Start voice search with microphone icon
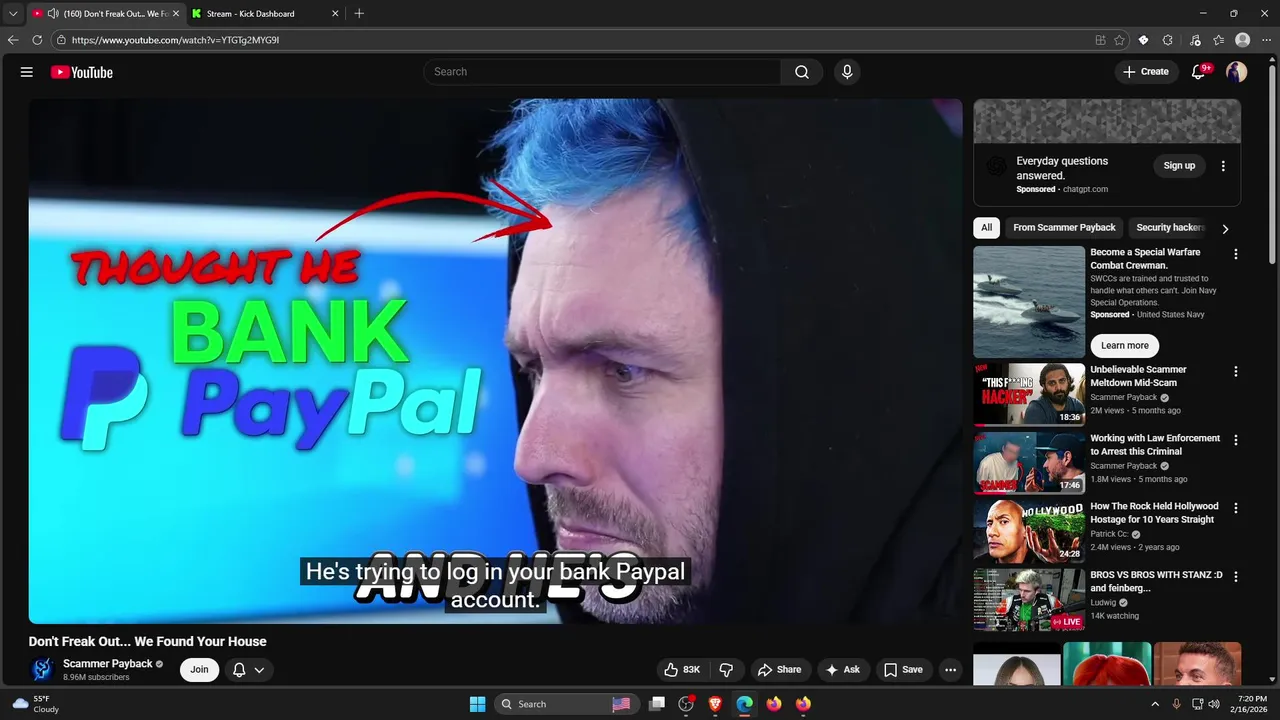 (847, 72)
